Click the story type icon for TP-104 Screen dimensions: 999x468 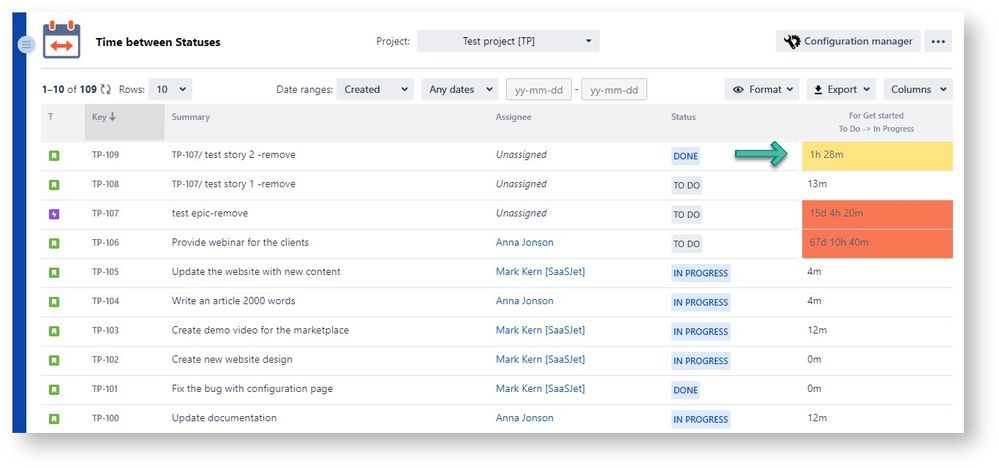pos(54,302)
